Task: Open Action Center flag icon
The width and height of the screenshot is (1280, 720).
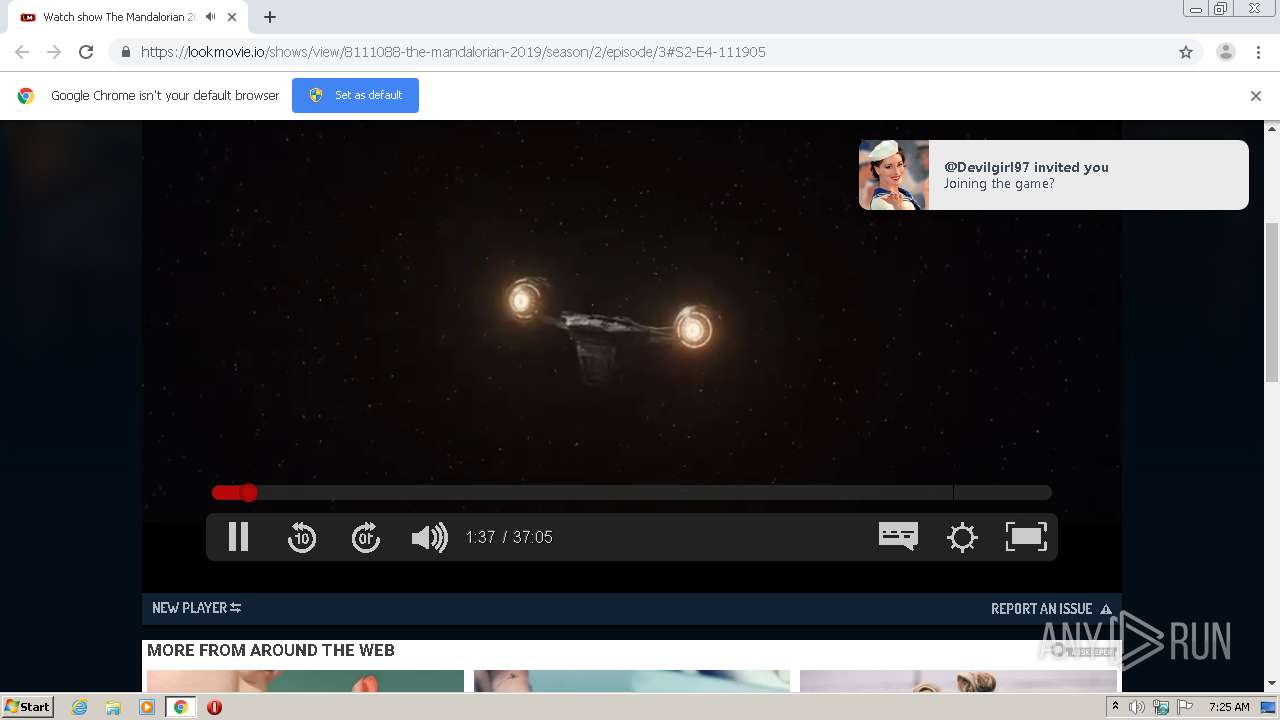Action: coord(1185,707)
